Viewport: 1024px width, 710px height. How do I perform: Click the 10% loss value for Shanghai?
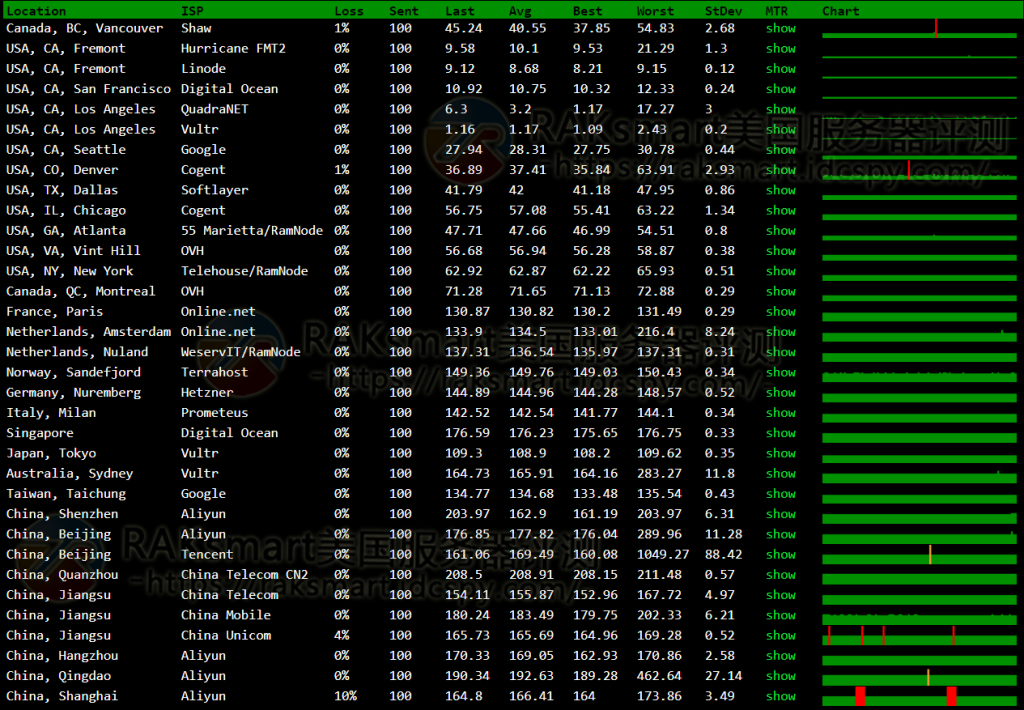click(x=345, y=696)
